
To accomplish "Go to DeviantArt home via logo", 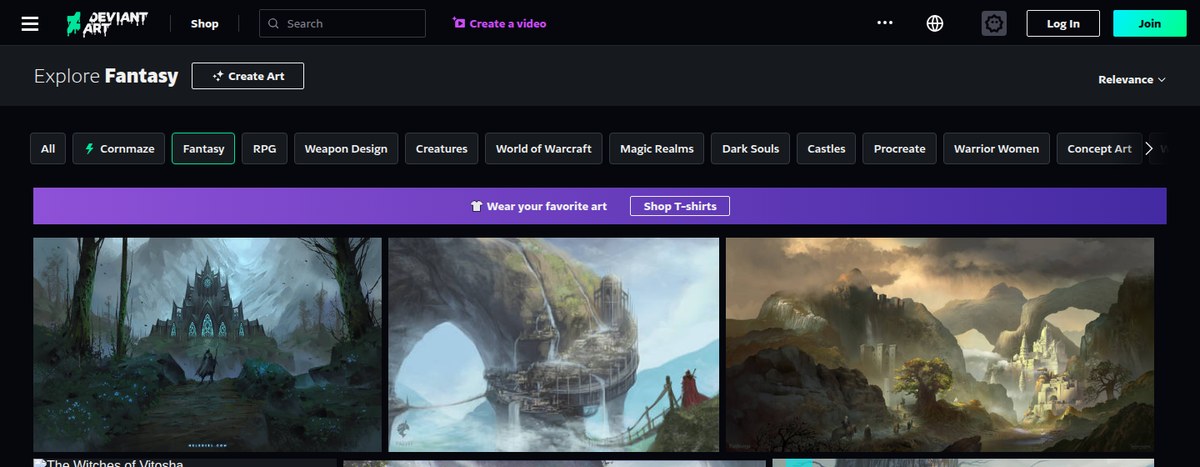I will [x=108, y=23].
